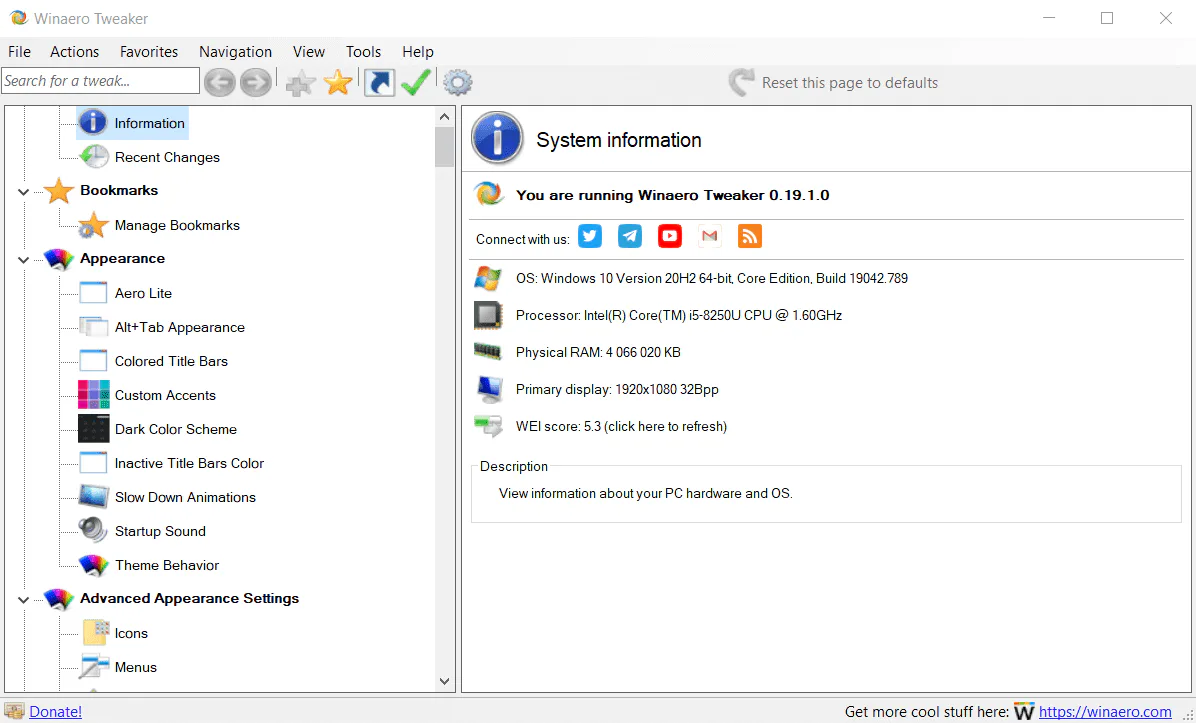Click the View information about your PC description
Viewport: 1196px width, 723px height.
coord(646,493)
